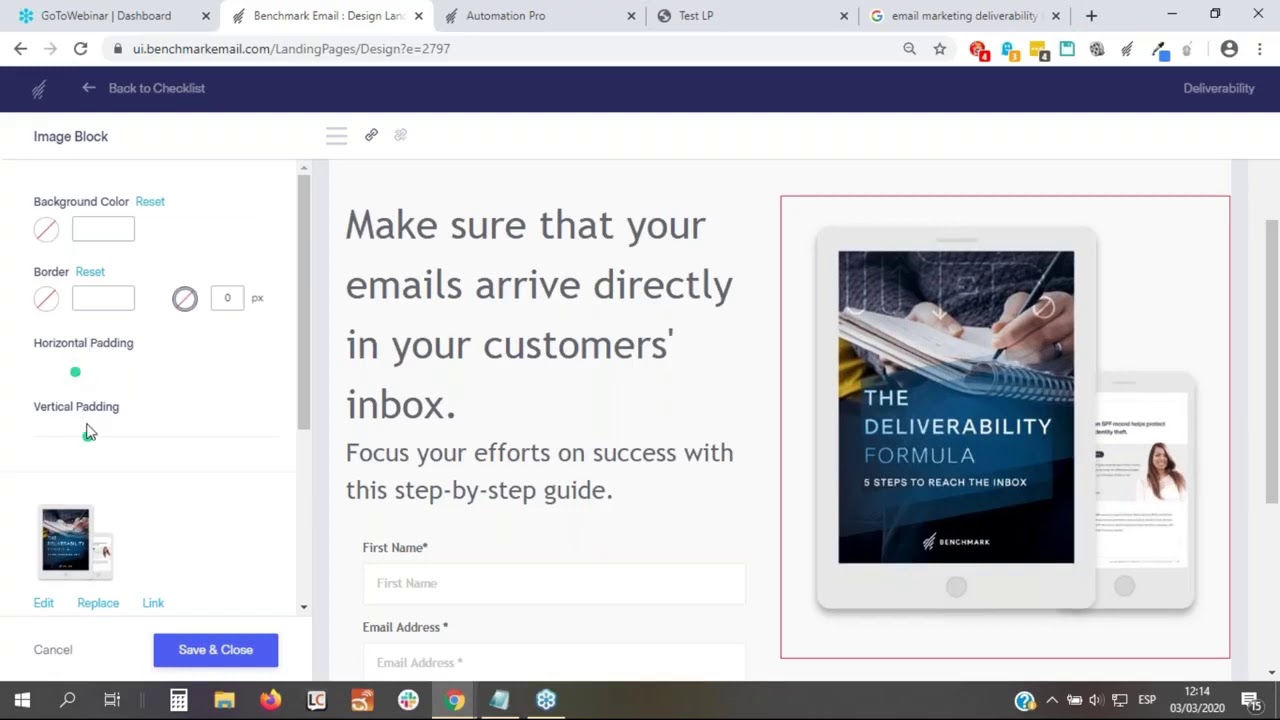Screen dimensions: 1280x720
Task: Reset the Background Color
Action: (150, 202)
